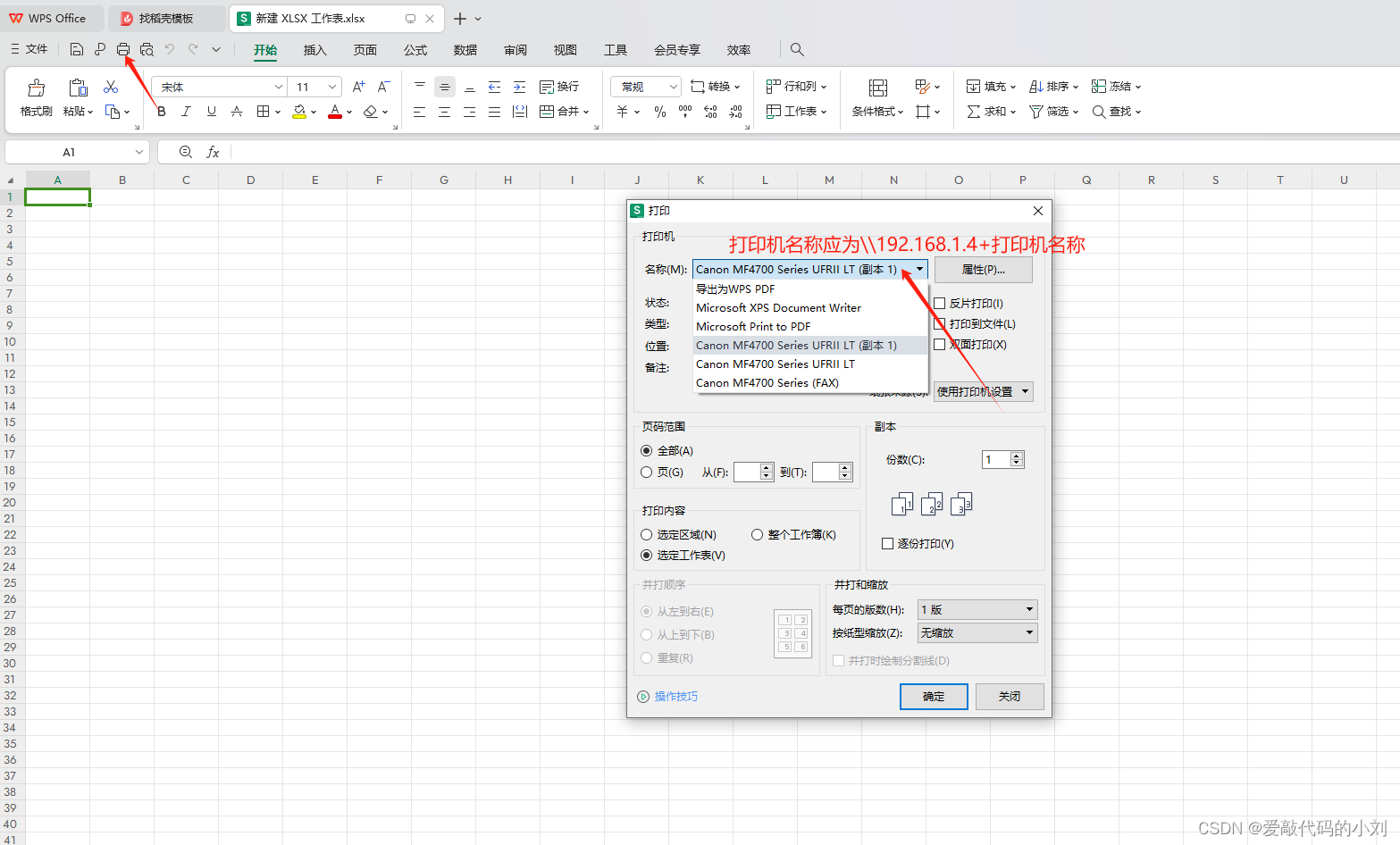This screenshot has width=1400, height=845.
Task: Click the search magnifier in menu bar
Action: (x=797, y=49)
